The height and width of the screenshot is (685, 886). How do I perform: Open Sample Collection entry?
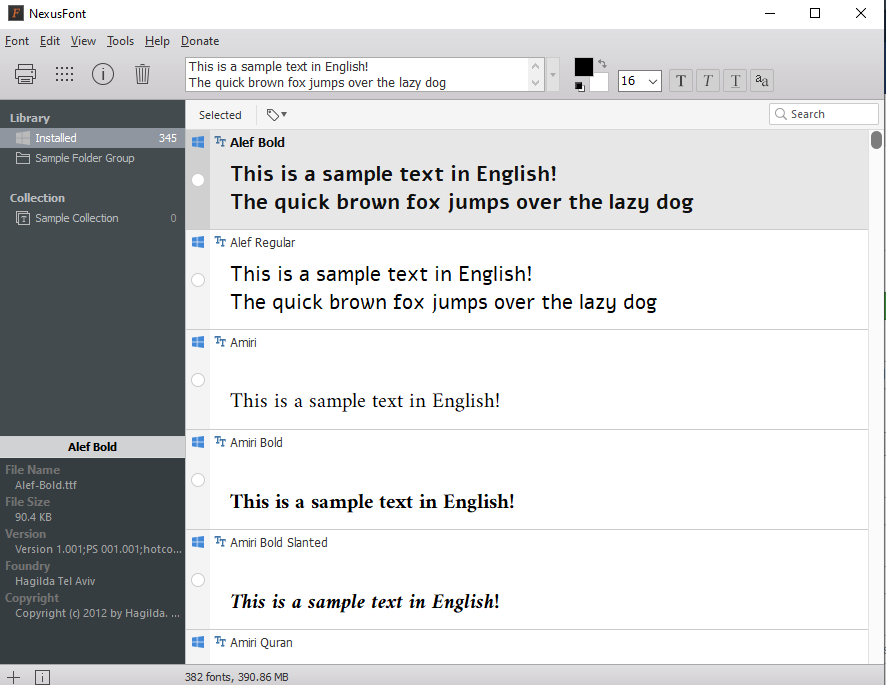(93, 218)
